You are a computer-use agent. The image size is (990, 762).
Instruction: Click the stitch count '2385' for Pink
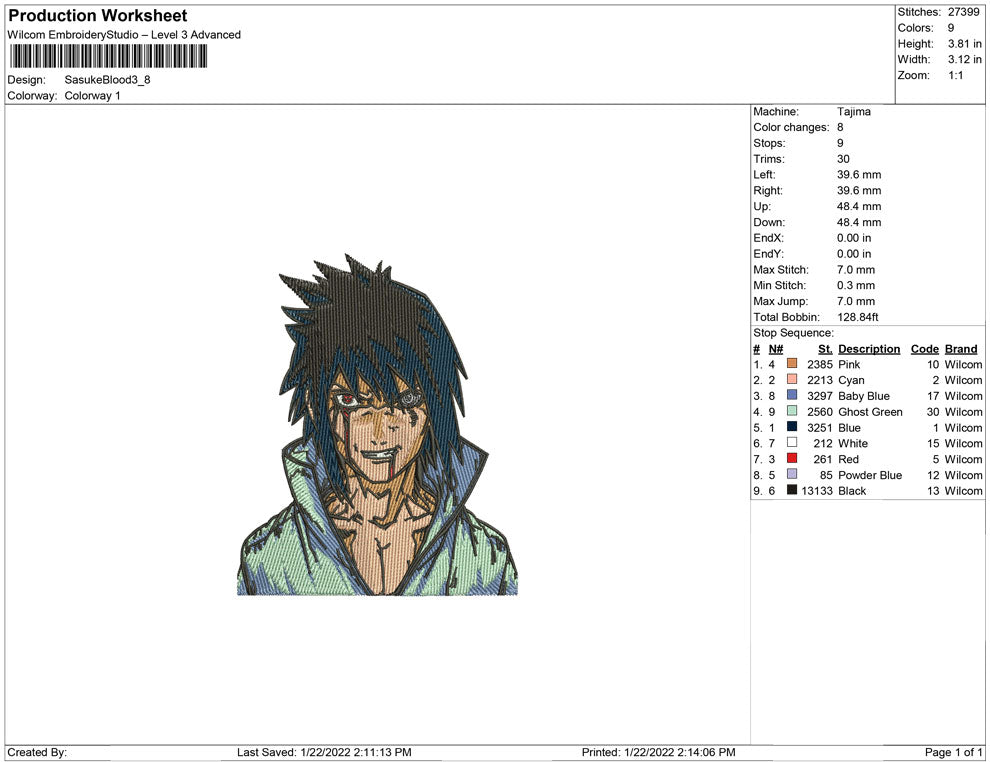tap(820, 364)
